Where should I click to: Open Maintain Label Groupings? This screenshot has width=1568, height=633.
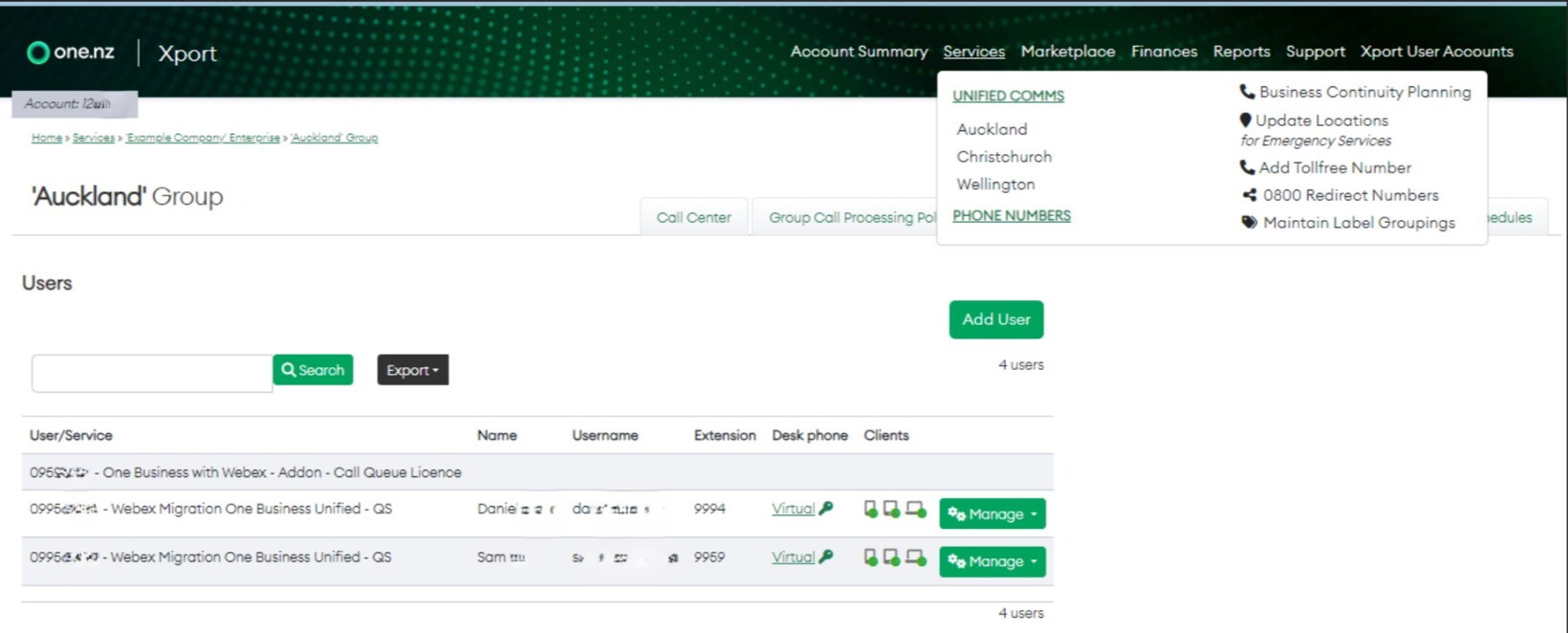click(1359, 223)
